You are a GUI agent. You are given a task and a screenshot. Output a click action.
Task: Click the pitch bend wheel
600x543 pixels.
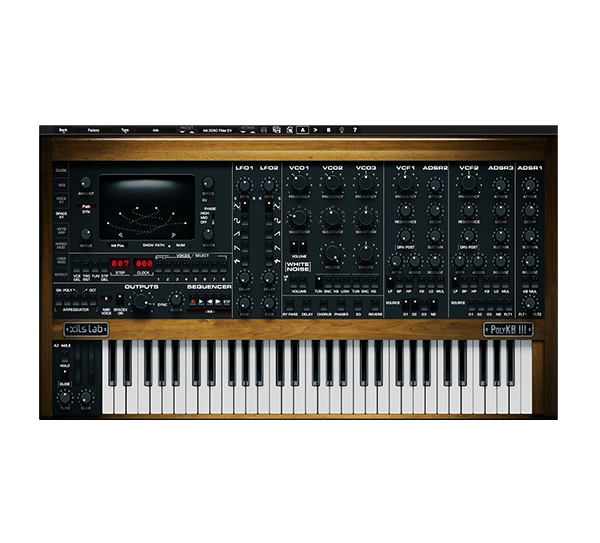[x=78, y=365]
